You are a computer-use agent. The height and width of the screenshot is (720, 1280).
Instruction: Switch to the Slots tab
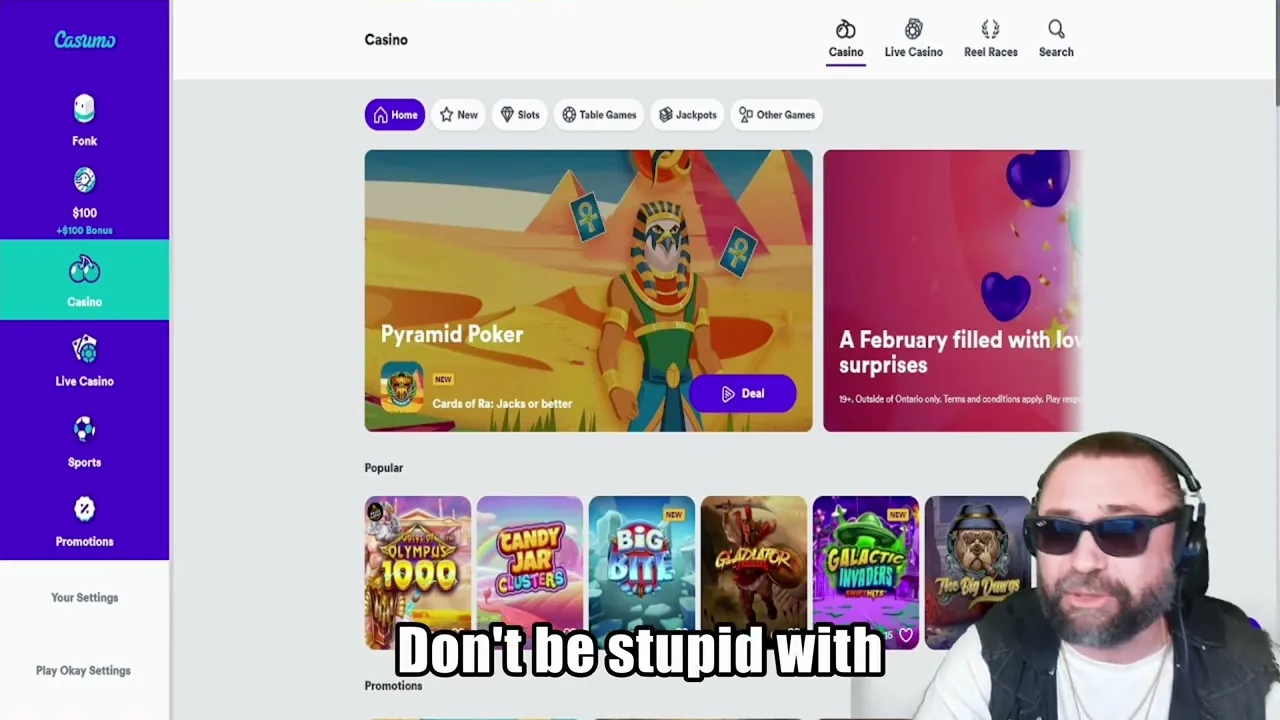coord(519,115)
